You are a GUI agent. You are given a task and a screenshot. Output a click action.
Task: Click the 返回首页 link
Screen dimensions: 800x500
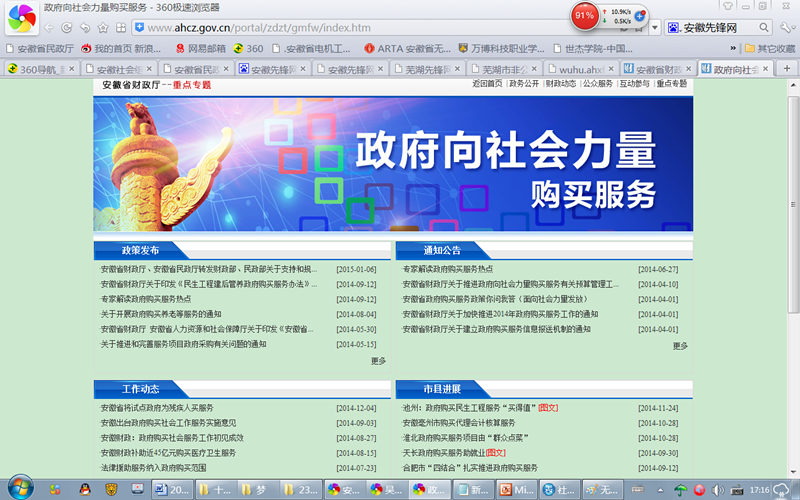coord(487,84)
